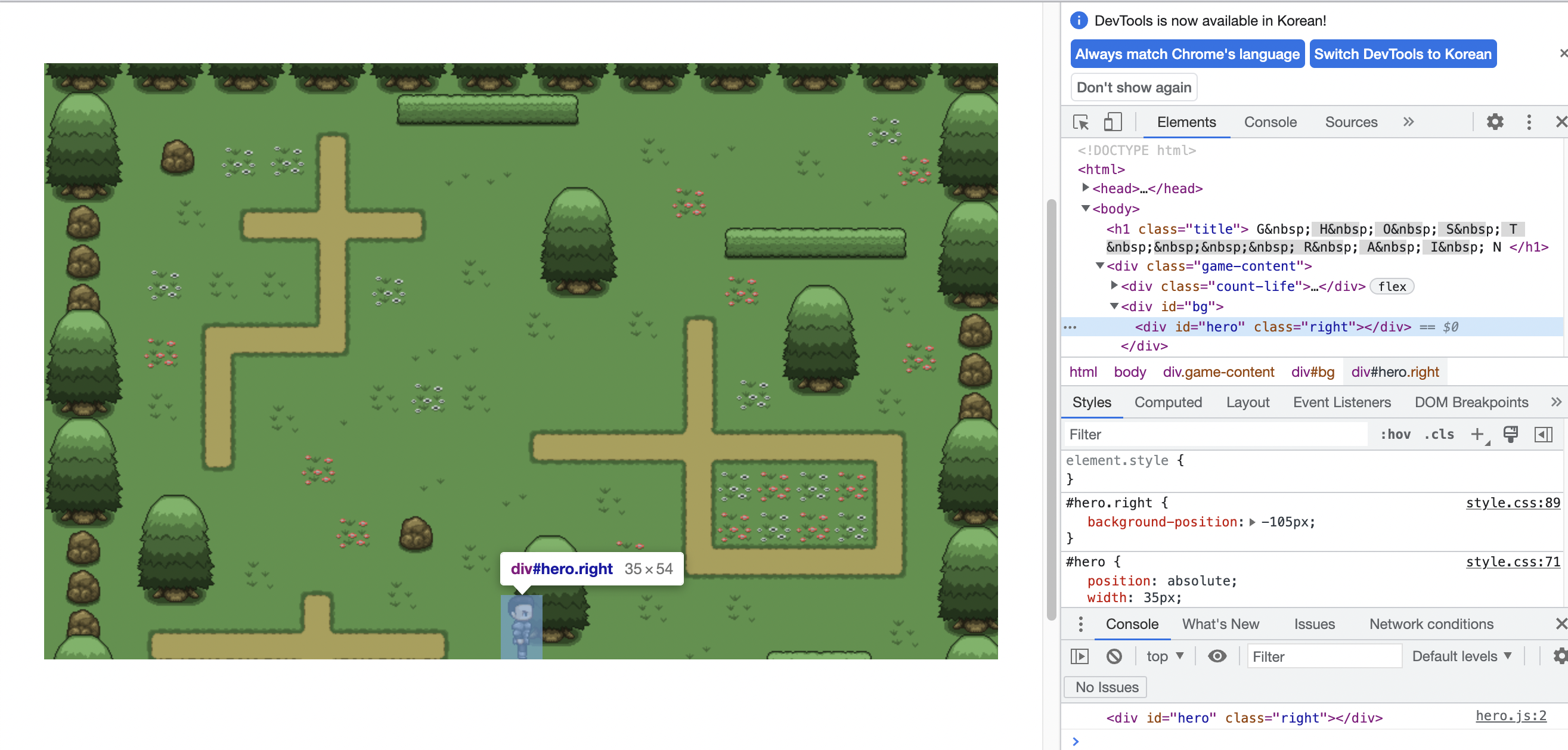Image resolution: width=1568 pixels, height=750 pixels.
Task: Open the drawer three-dot menu
Action: (x=1080, y=624)
